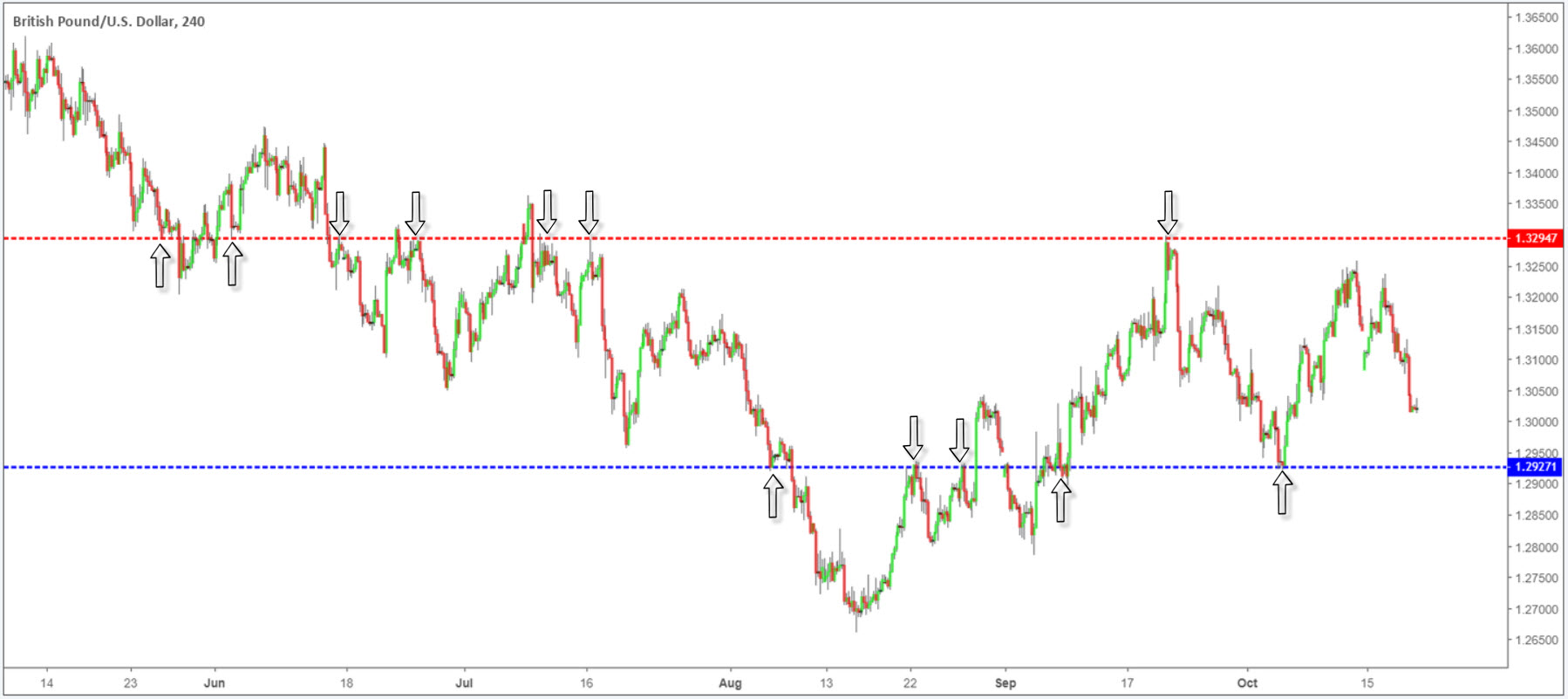Select the blue 1.29271 price tag
Viewport: 1568px width, 699px height.
(x=1535, y=467)
